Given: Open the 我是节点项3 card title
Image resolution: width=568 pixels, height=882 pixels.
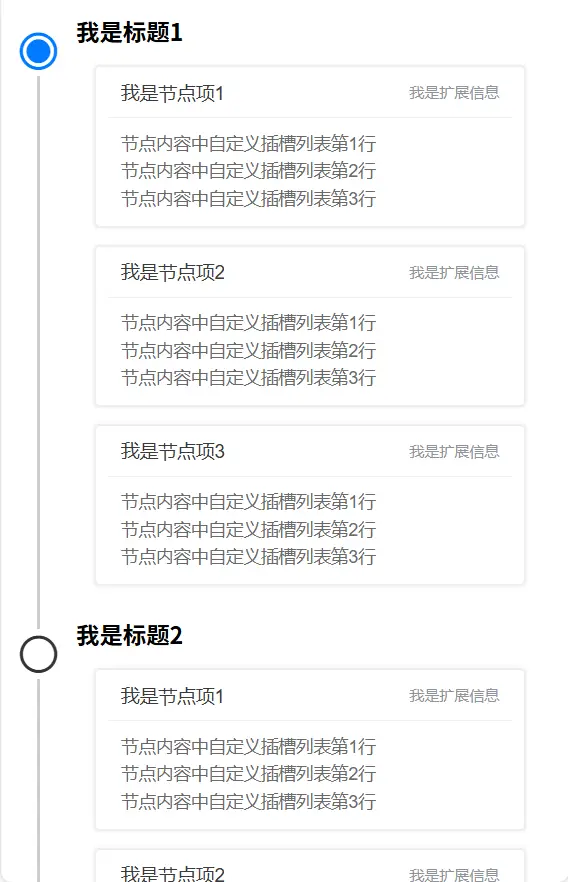Looking at the screenshot, I should pos(172,451).
